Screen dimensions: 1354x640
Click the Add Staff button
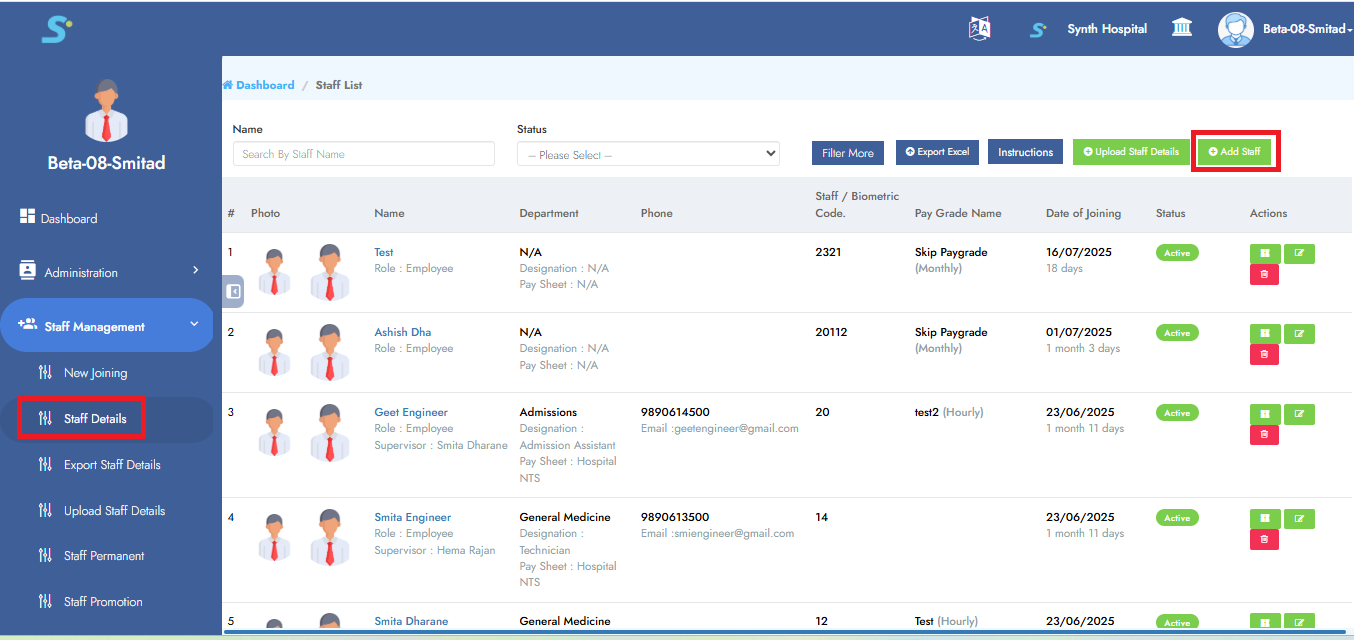(x=1234, y=152)
